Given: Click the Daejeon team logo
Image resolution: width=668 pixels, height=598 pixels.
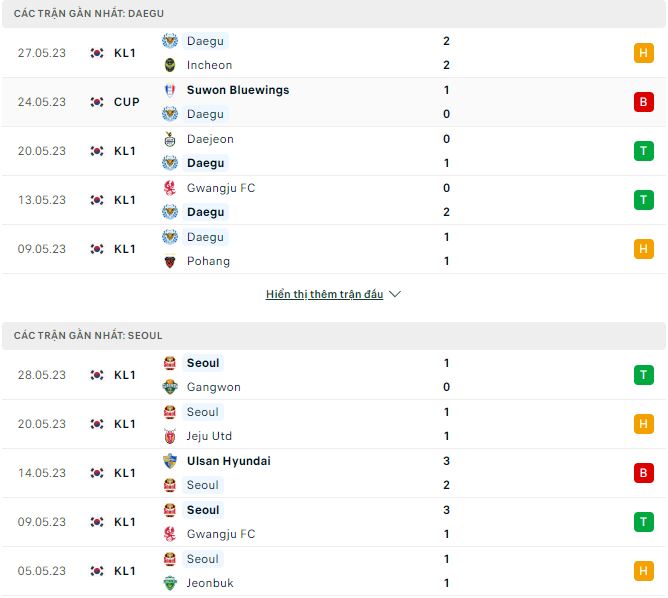Looking at the screenshot, I should 170,139.
